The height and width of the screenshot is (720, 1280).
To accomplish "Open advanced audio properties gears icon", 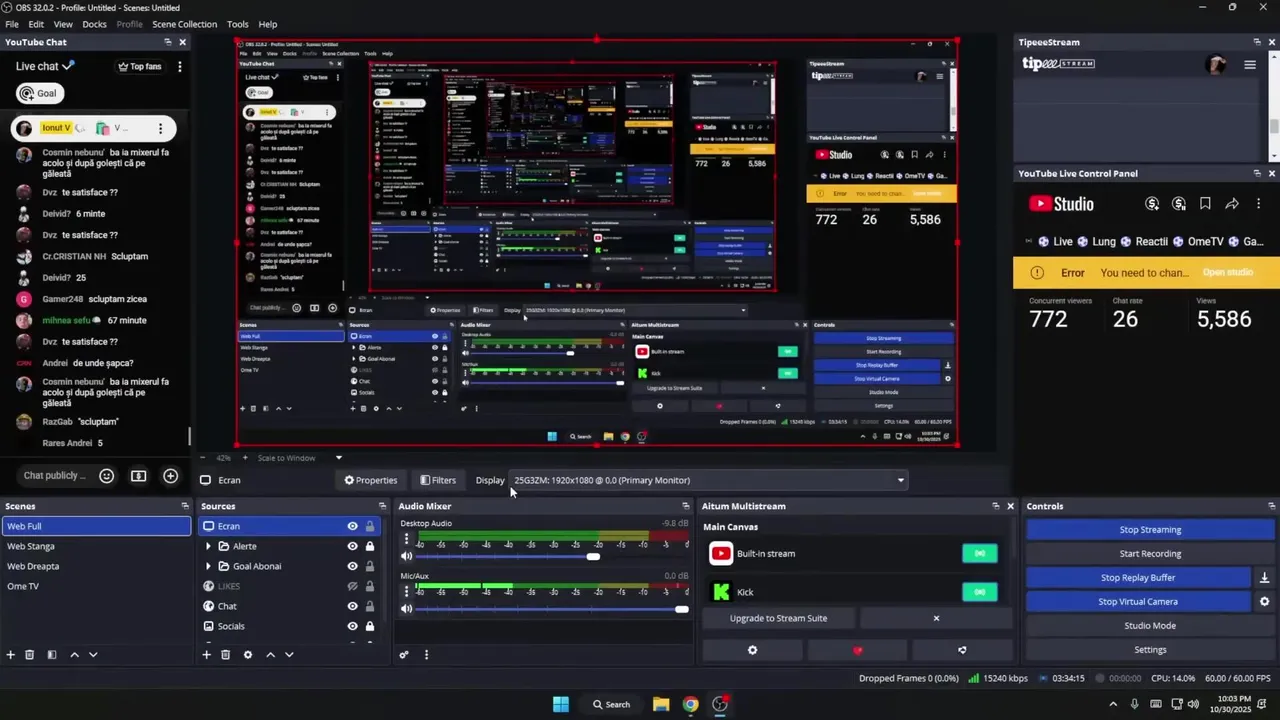I will click(404, 655).
